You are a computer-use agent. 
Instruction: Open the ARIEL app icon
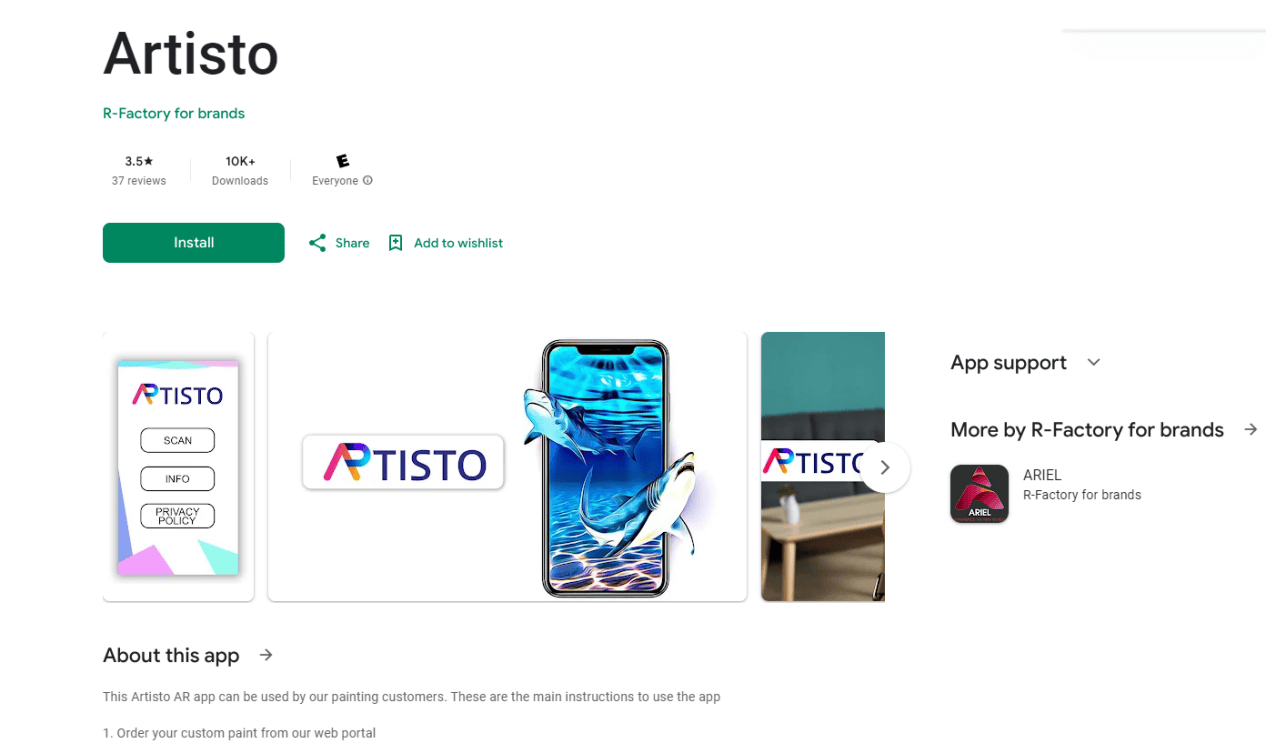pos(979,493)
